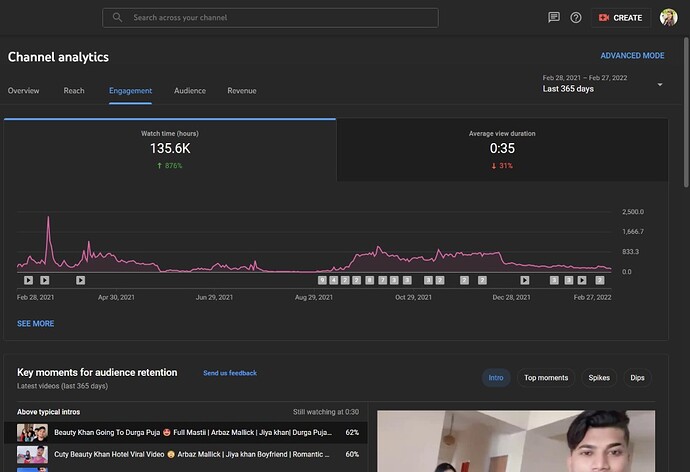Open the date range dropdown Last 365 days
The width and height of the screenshot is (690, 472).
pyautogui.click(x=603, y=84)
